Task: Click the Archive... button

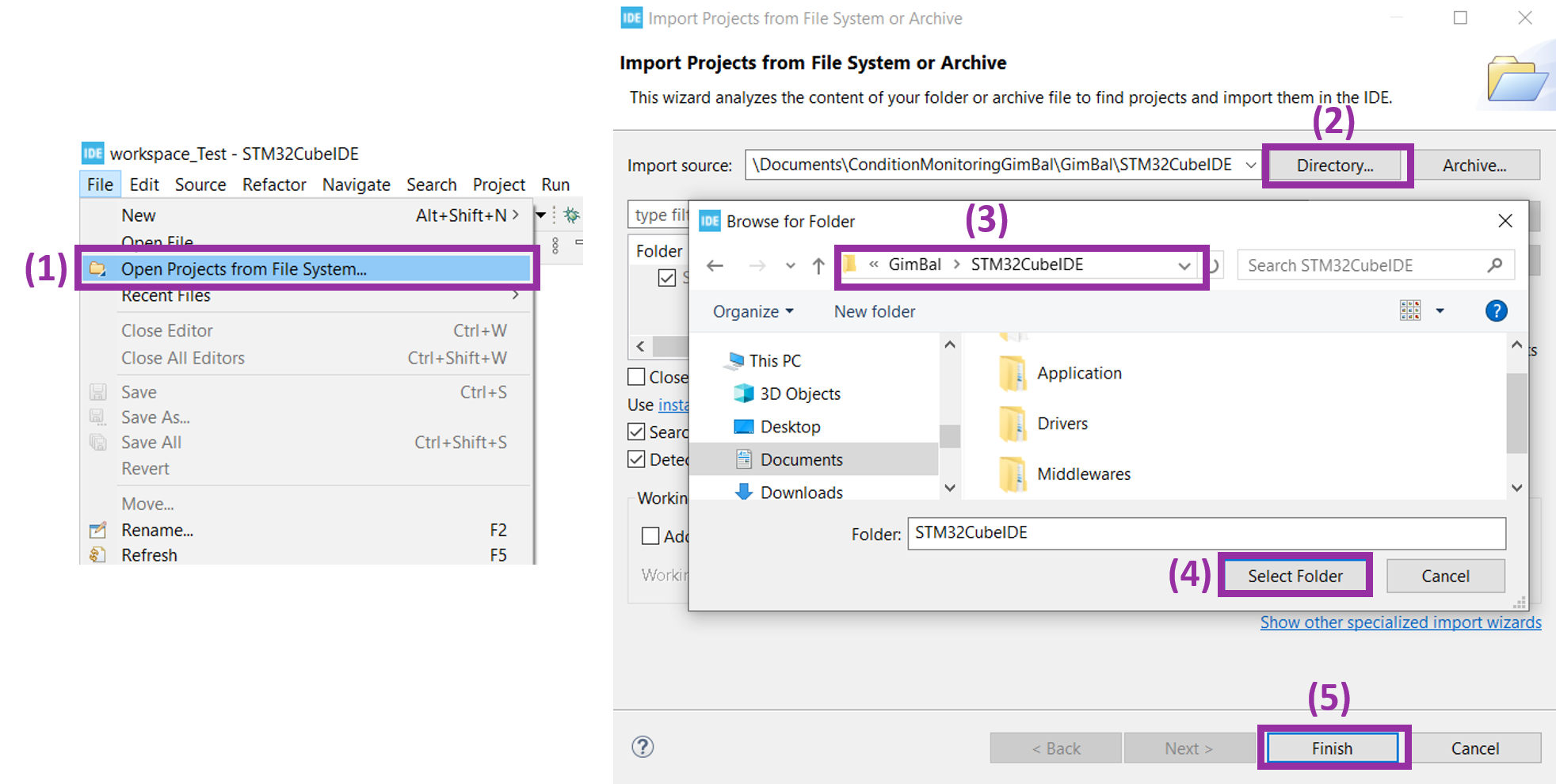Action: [x=1474, y=166]
